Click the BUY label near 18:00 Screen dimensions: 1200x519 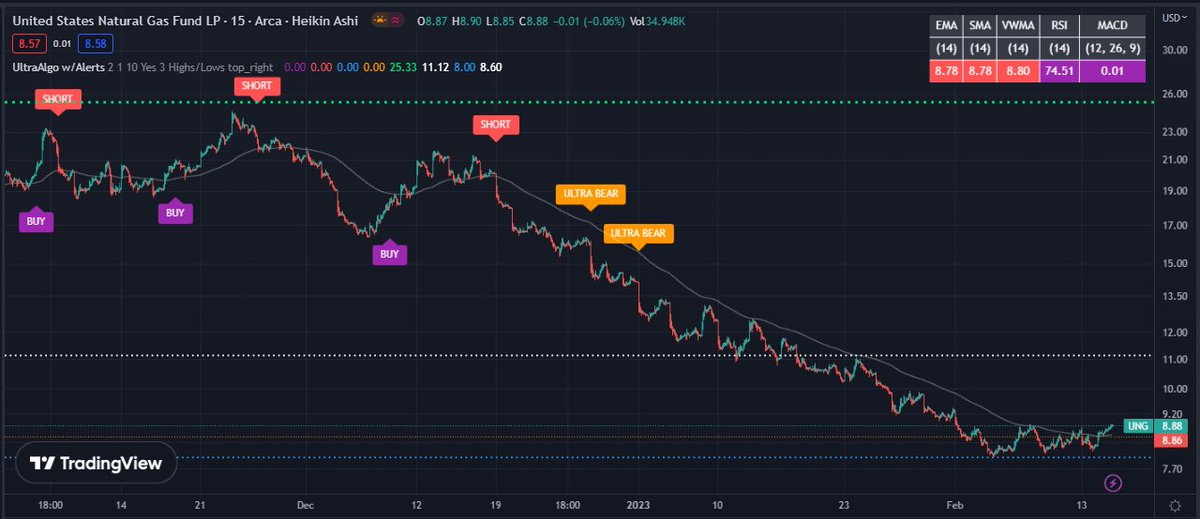(36, 220)
